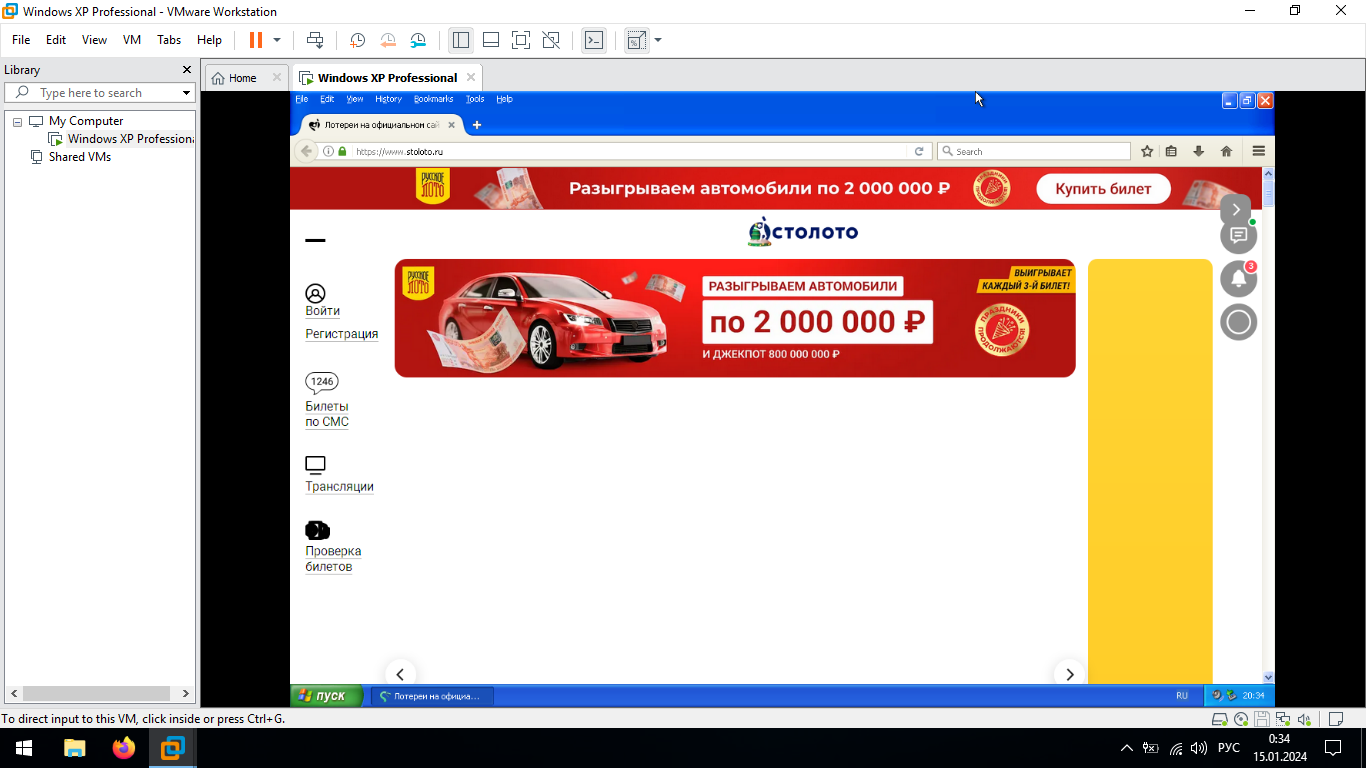The image size is (1366, 768).
Task: Take a snapshot of this virtual machine
Action: pos(357,40)
